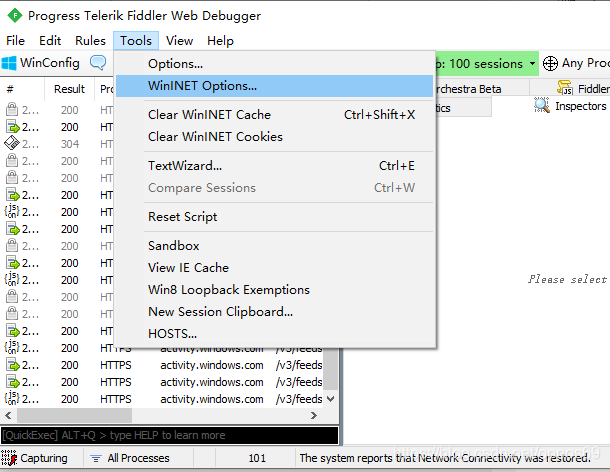Open the Inspectors tab magnifier icon
The width and height of the screenshot is (610, 472).
(x=542, y=105)
